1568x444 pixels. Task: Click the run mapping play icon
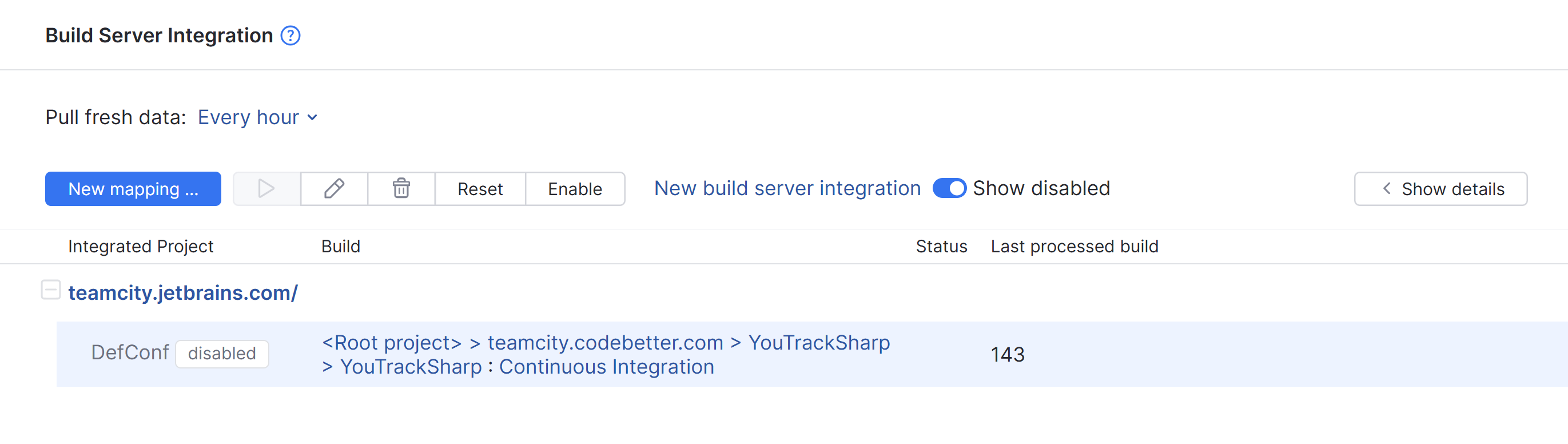266,189
